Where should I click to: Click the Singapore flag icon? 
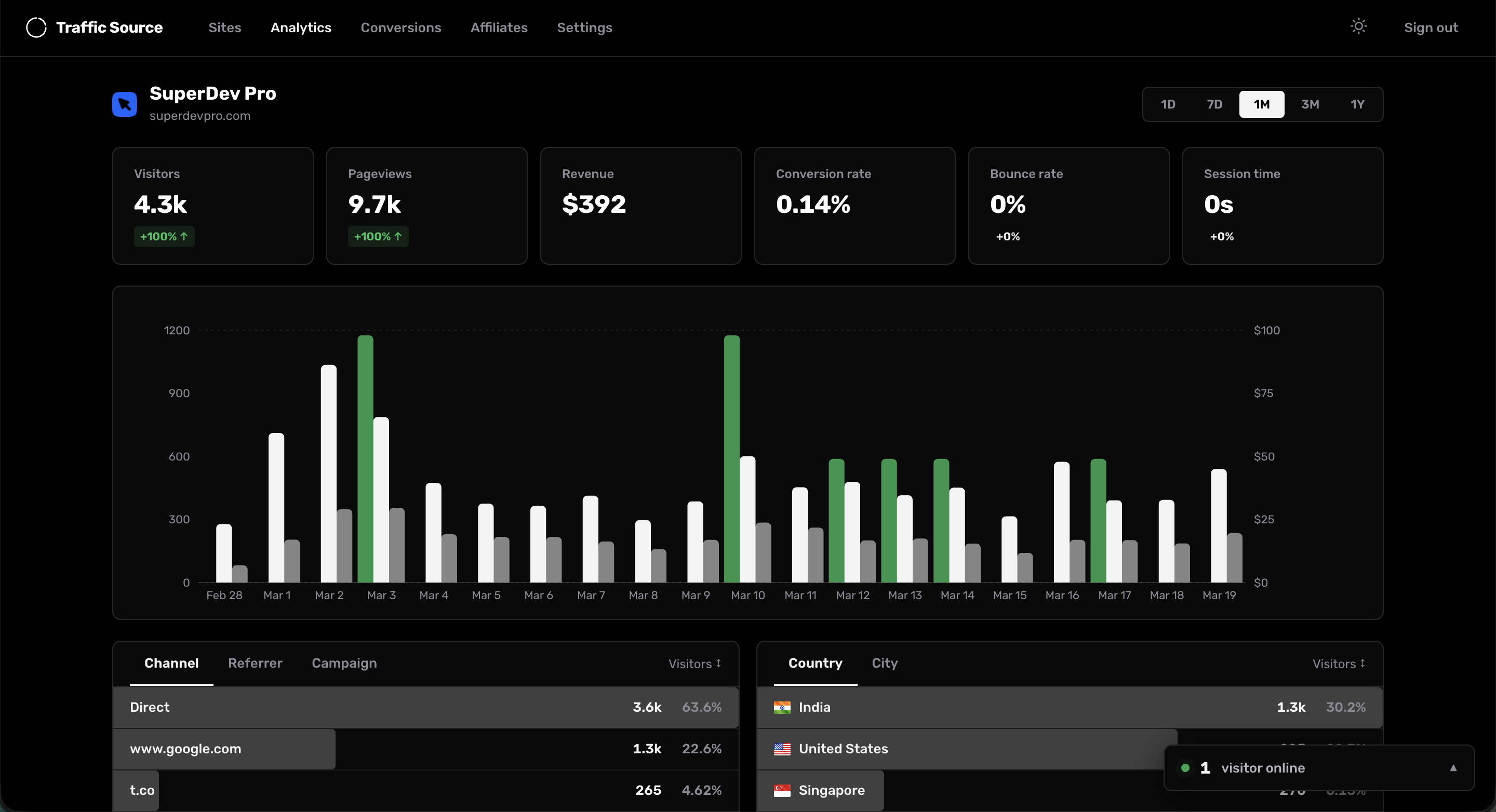[782, 790]
